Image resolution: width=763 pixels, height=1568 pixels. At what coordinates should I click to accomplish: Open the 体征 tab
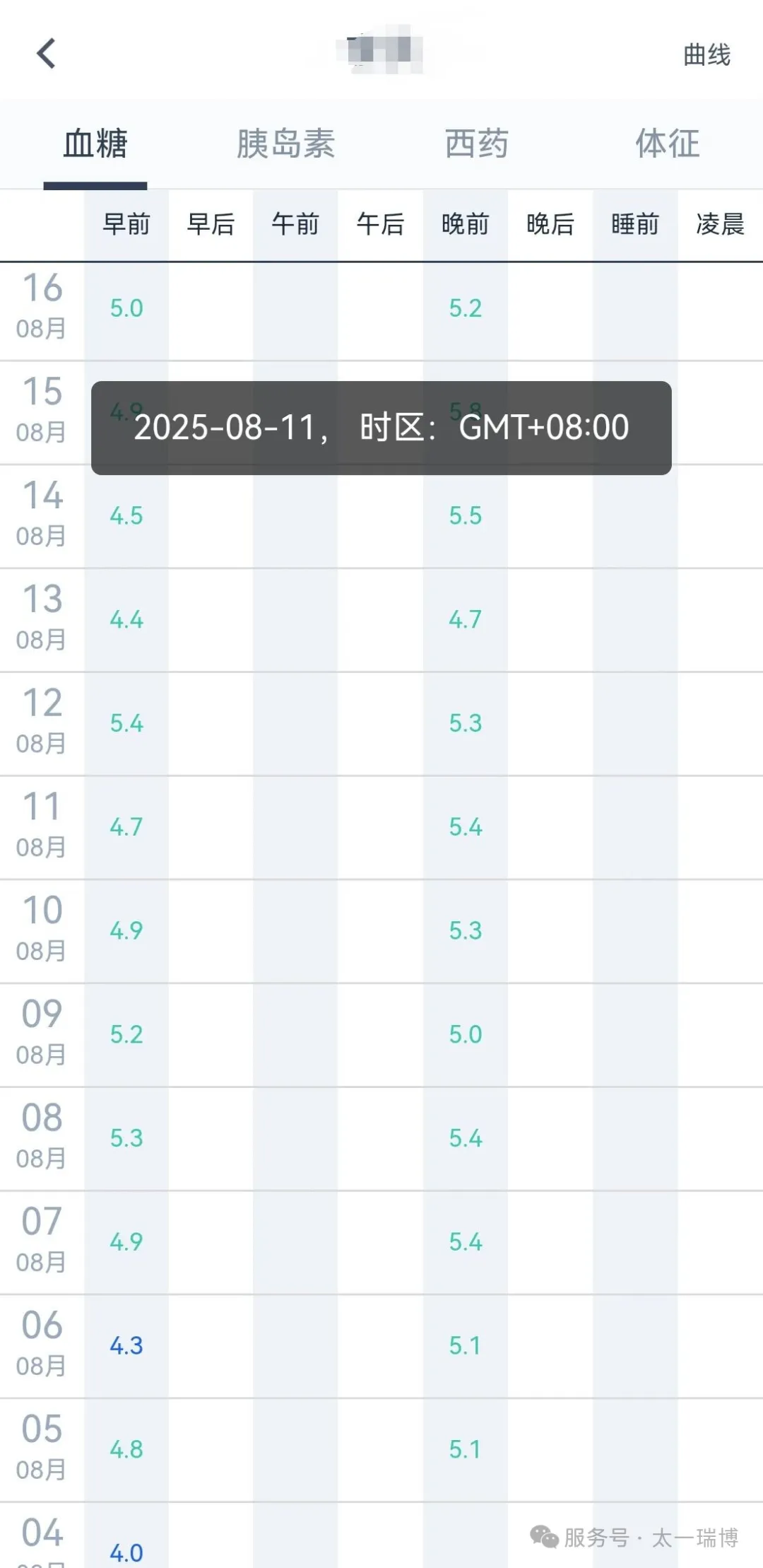(x=667, y=144)
